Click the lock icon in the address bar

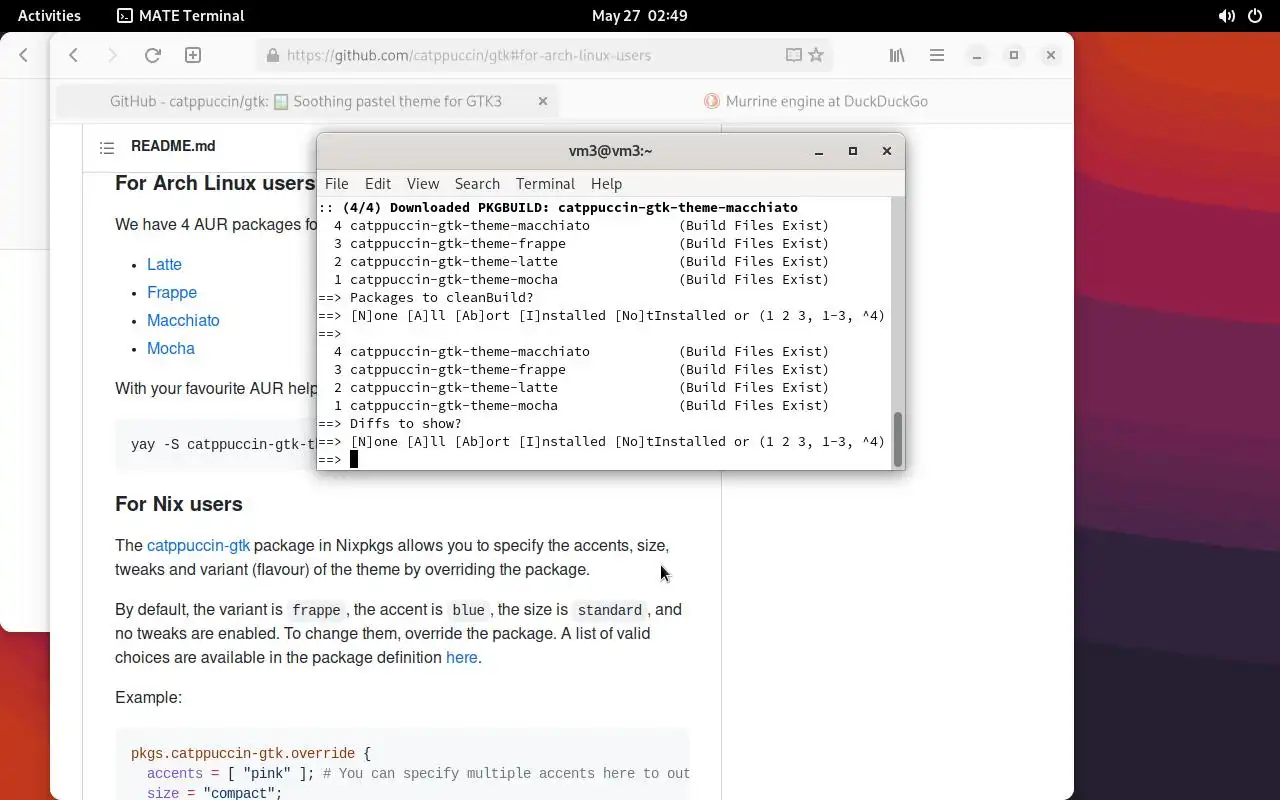272,55
